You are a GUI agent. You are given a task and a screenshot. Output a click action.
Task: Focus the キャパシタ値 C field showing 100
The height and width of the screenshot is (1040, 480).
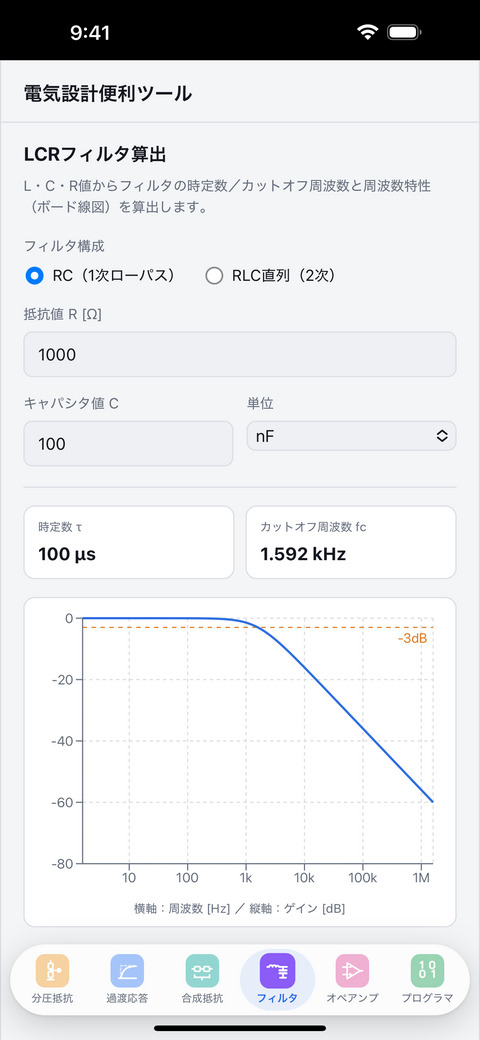click(129, 444)
